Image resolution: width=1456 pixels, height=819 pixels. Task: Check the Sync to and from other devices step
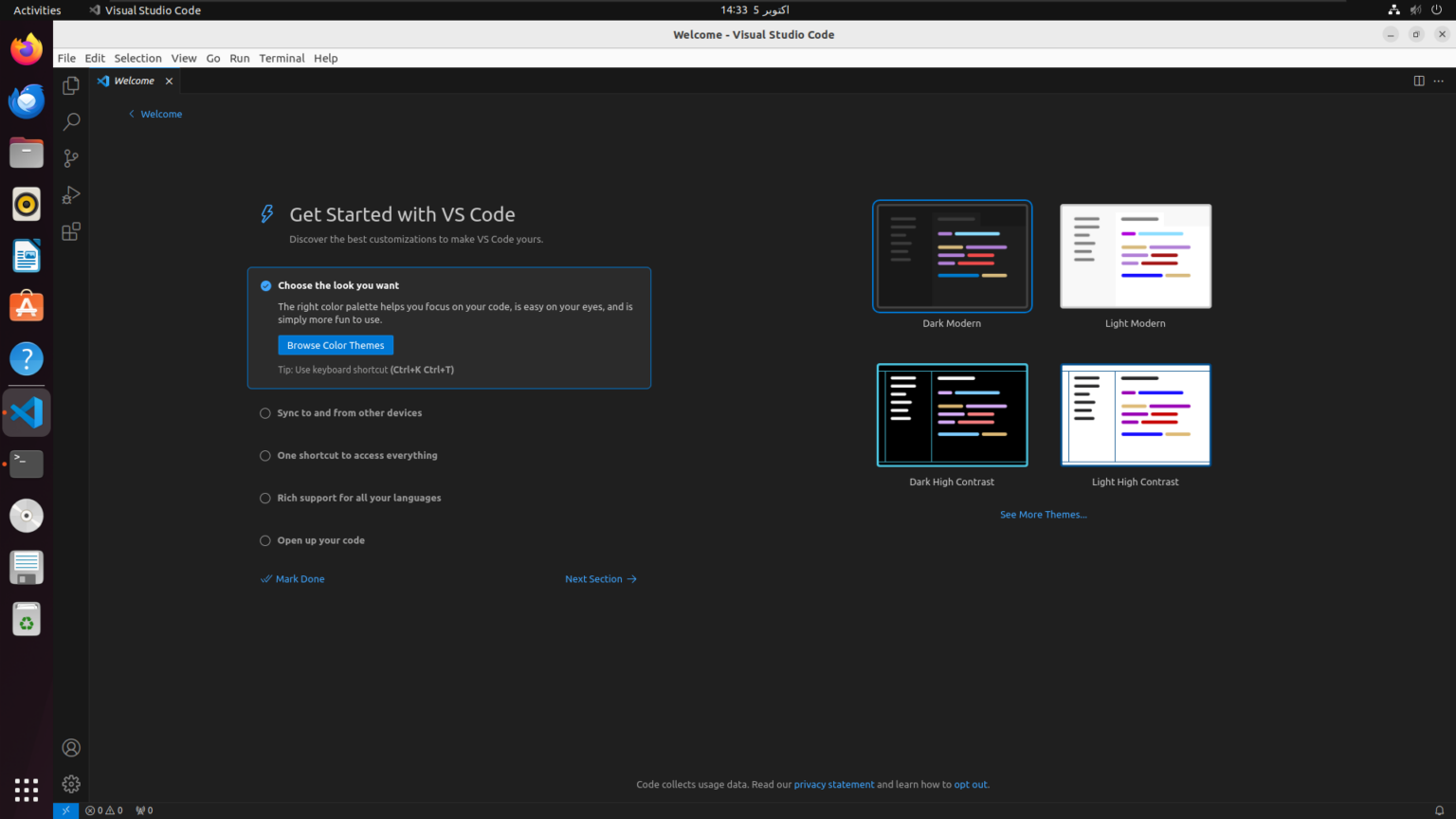[x=264, y=412]
